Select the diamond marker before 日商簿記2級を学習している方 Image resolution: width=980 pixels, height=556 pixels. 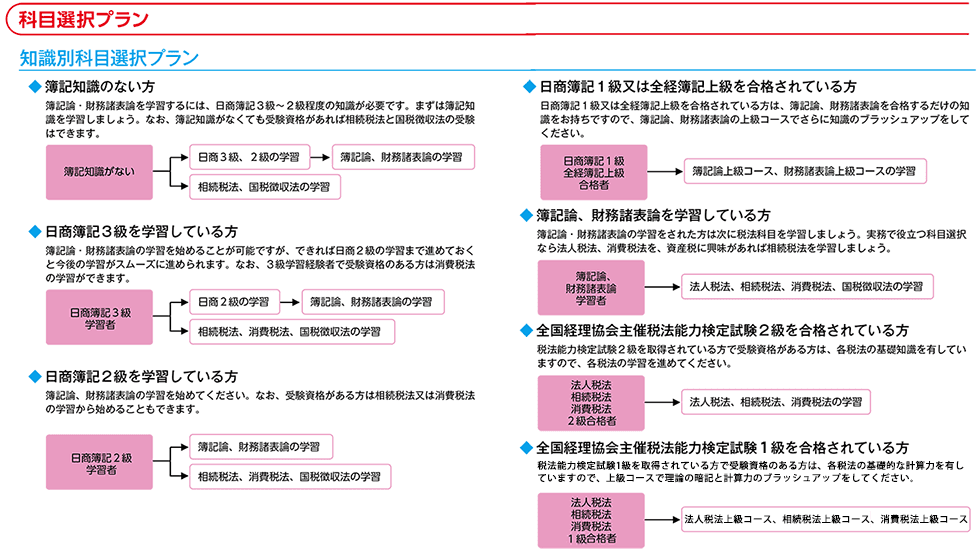36,377
